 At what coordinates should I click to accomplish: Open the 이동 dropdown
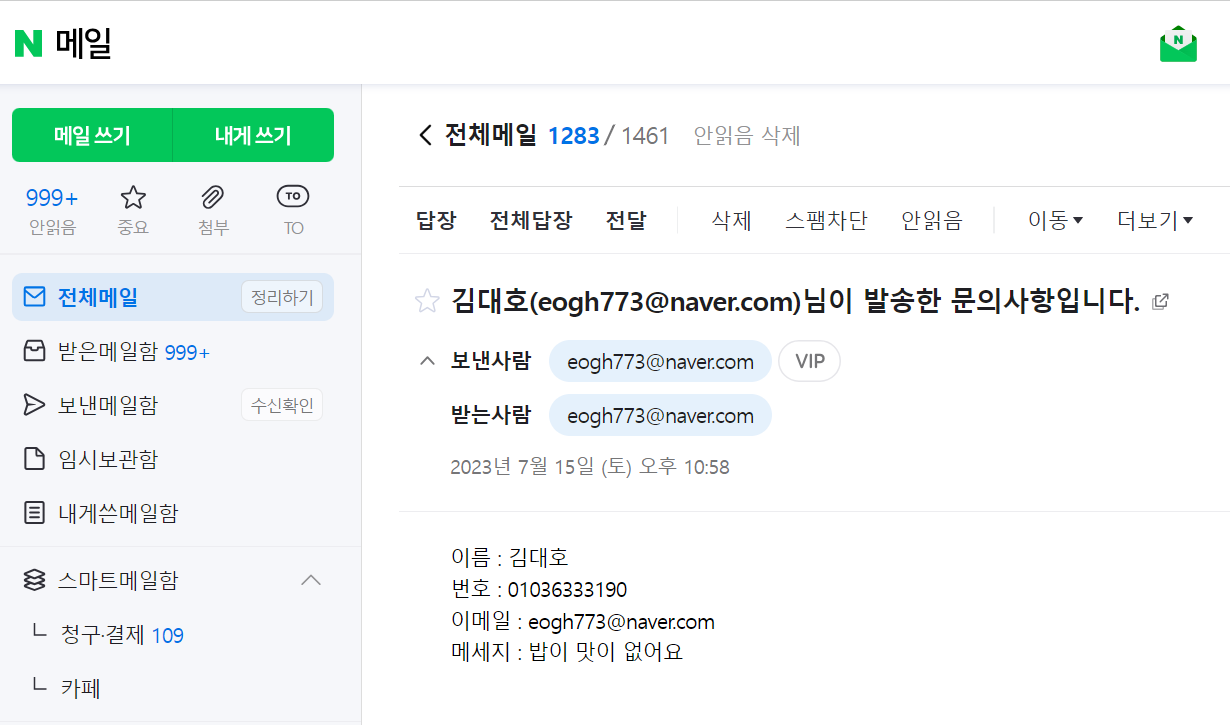[1055, 221]
